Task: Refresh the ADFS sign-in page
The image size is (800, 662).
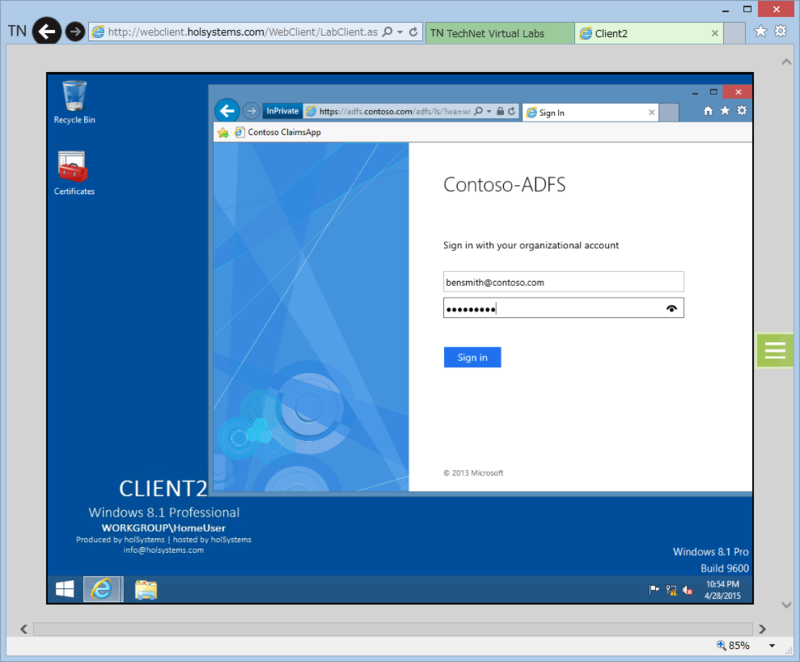Action: coord(511,111)
